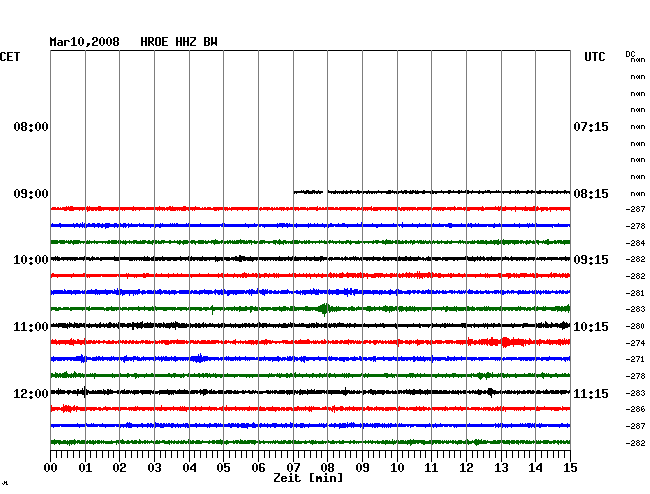Select the 11:00 CET time label
The height and width of the screenshot is (494, 650).
point(31,327)
